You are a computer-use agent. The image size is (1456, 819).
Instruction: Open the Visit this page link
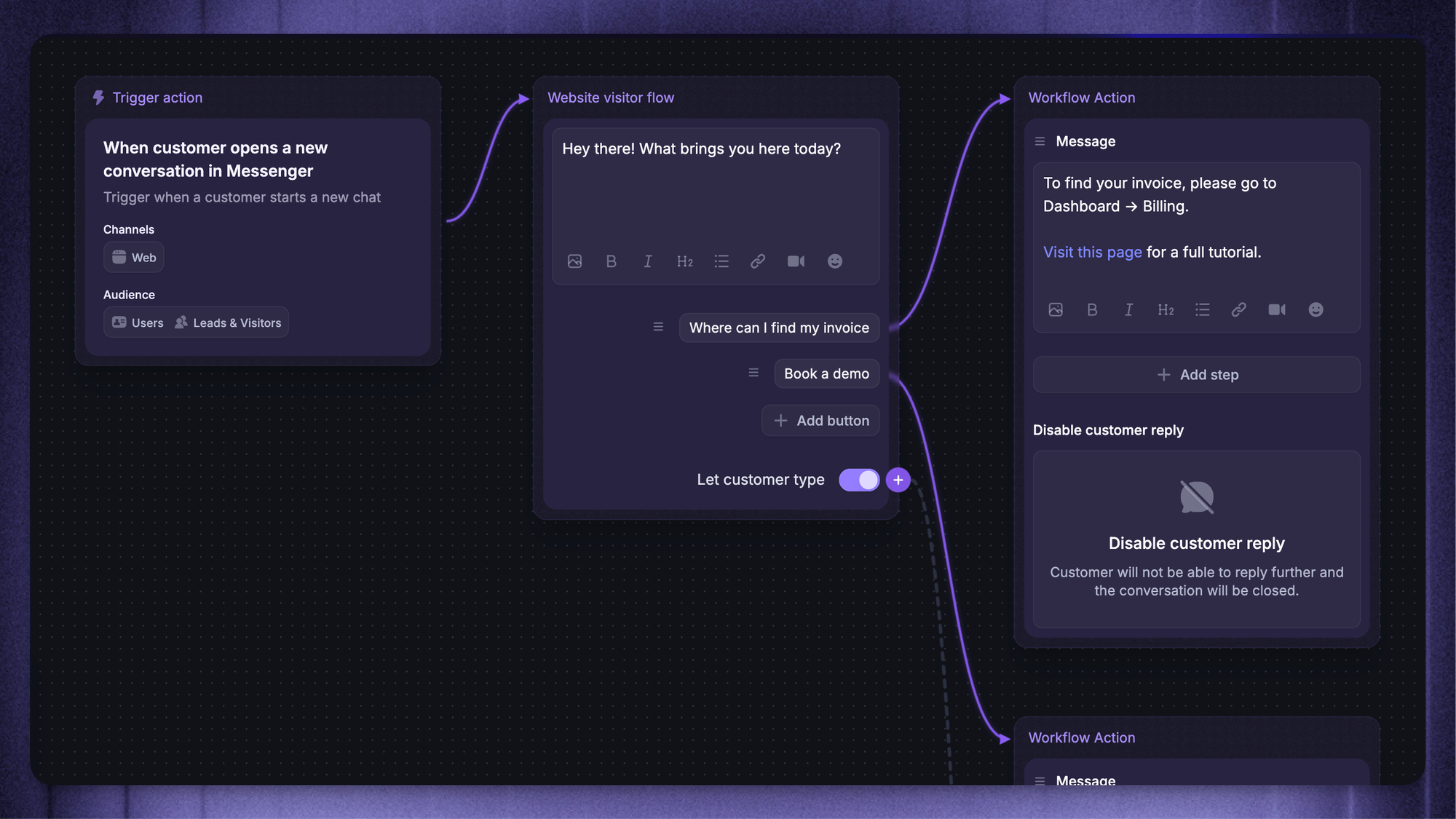pos(1092,252)
